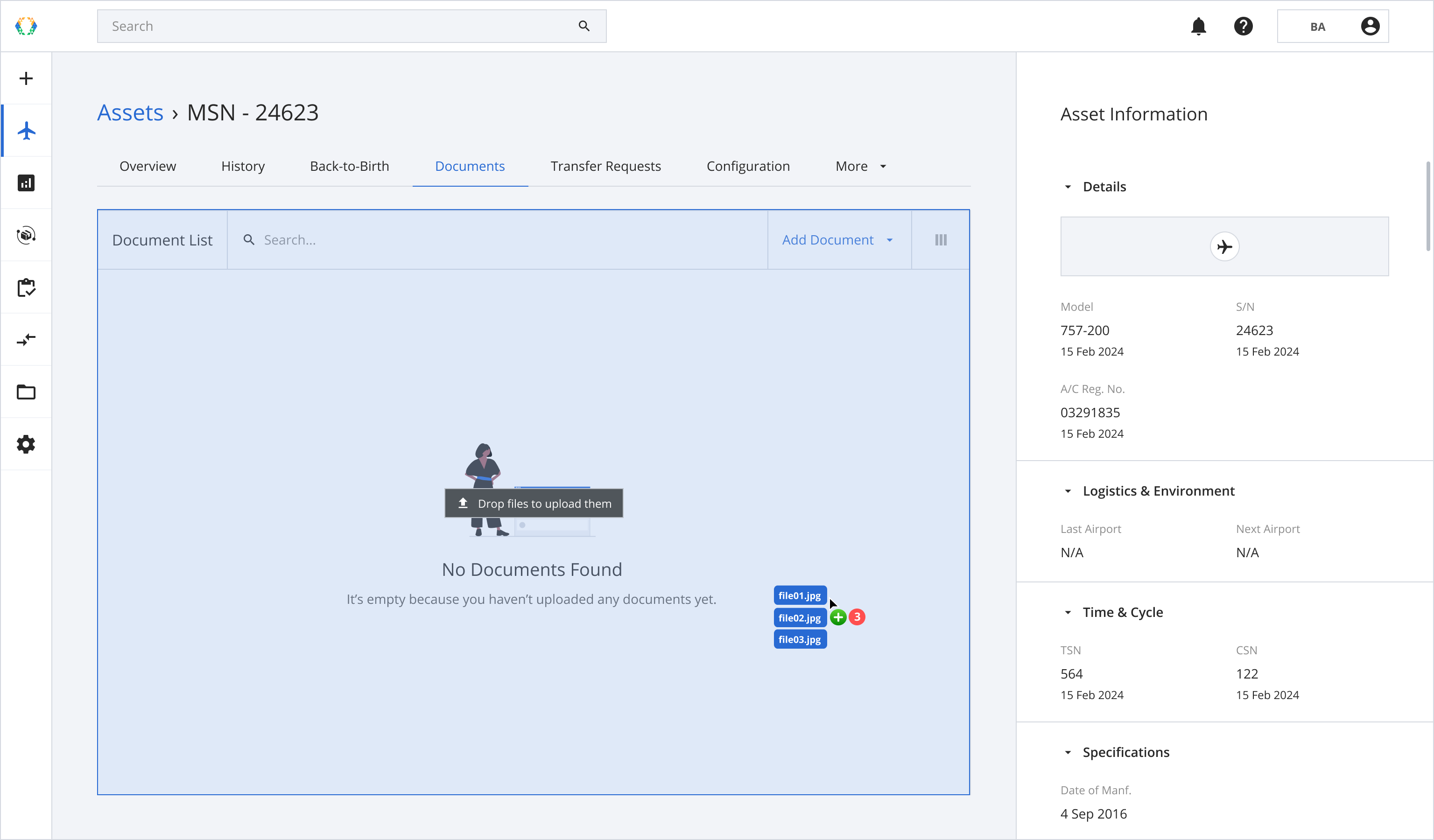Switch to the Configuration tab
Viewport: 1434px width, 840px height.
tap(748, 166)
